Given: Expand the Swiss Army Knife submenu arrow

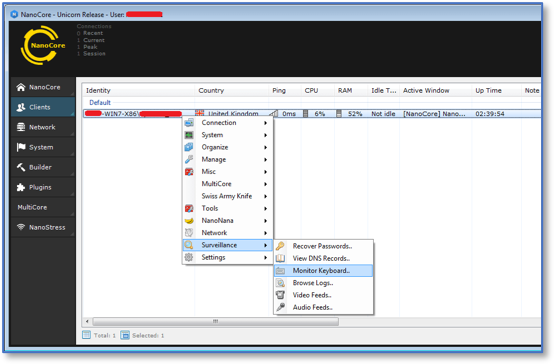Looking at the screenshot, I should pos(265,196).
